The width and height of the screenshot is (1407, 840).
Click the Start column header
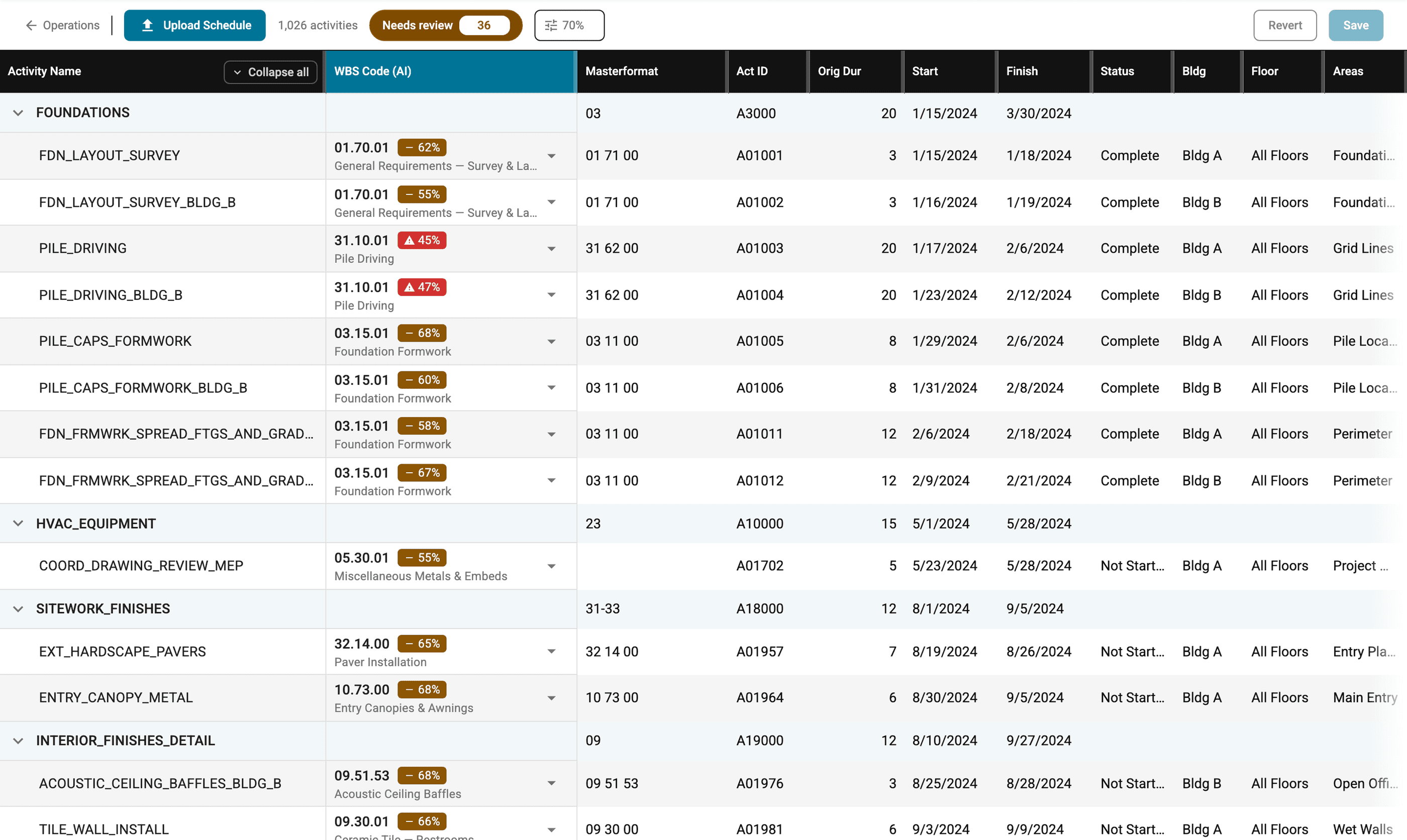tap(950, 71)
